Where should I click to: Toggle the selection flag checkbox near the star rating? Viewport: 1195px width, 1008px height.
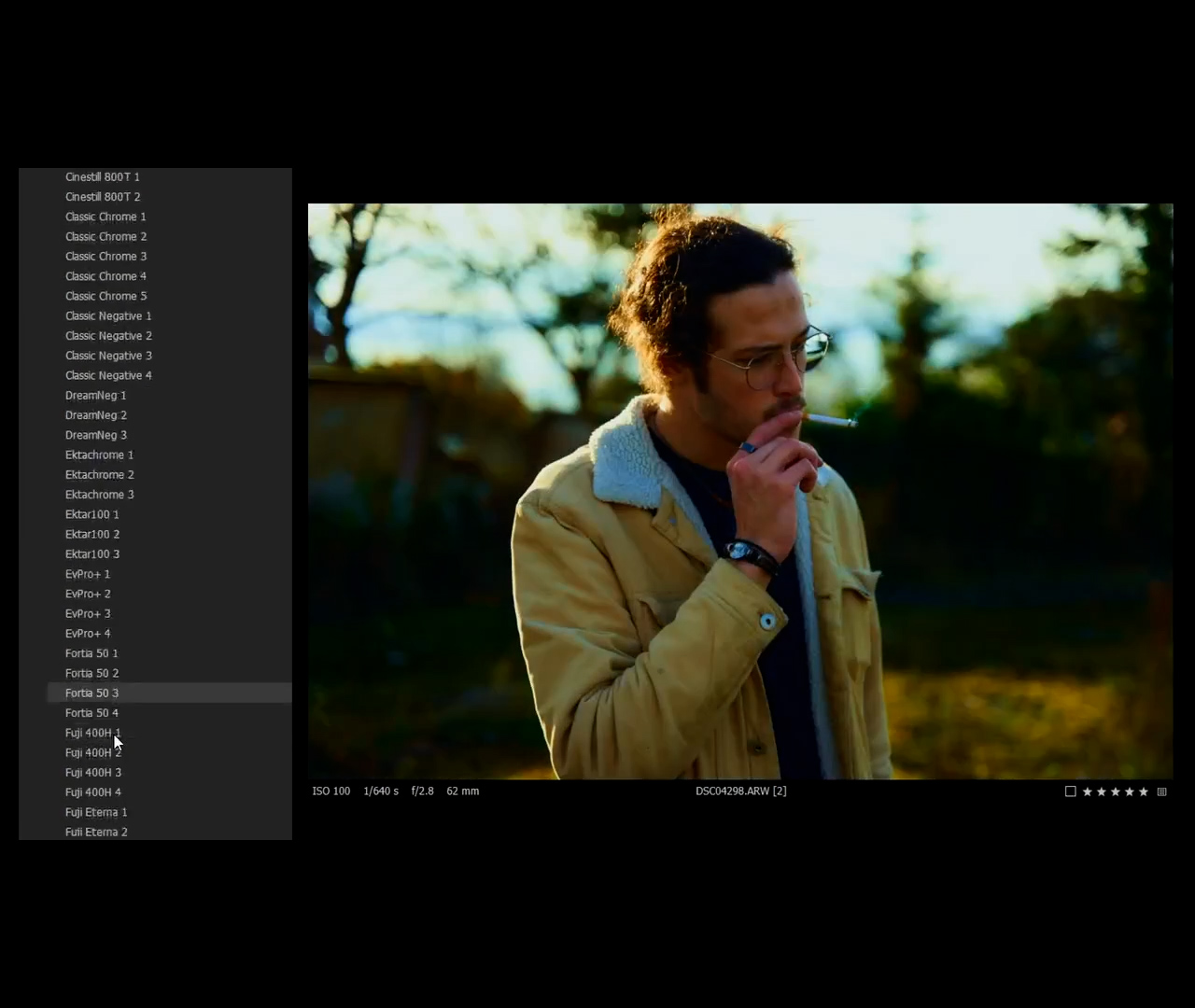point(1070,791)
